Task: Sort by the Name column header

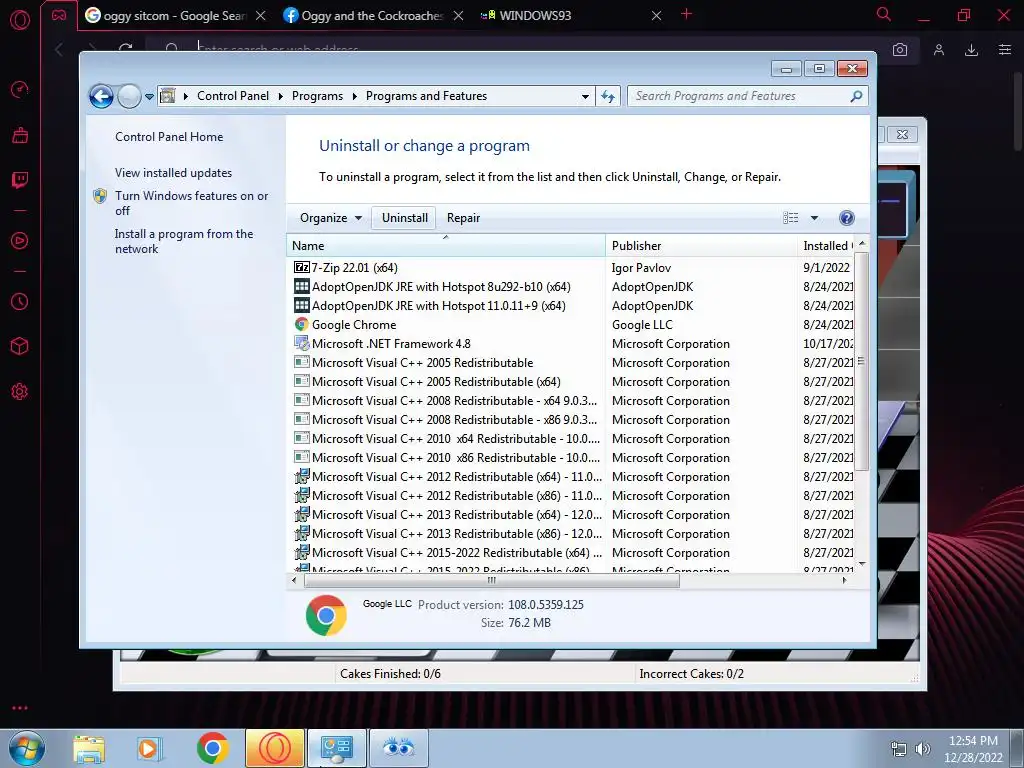Action: coord(446,246)
